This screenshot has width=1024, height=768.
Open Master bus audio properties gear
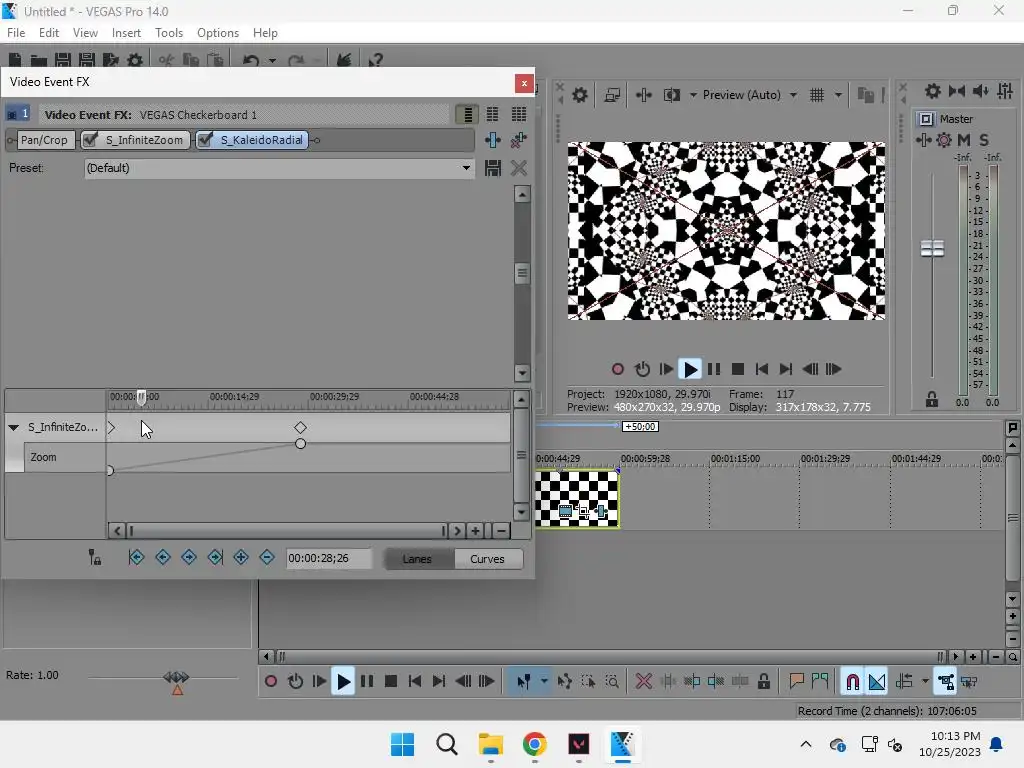click(x=933, y=91)
